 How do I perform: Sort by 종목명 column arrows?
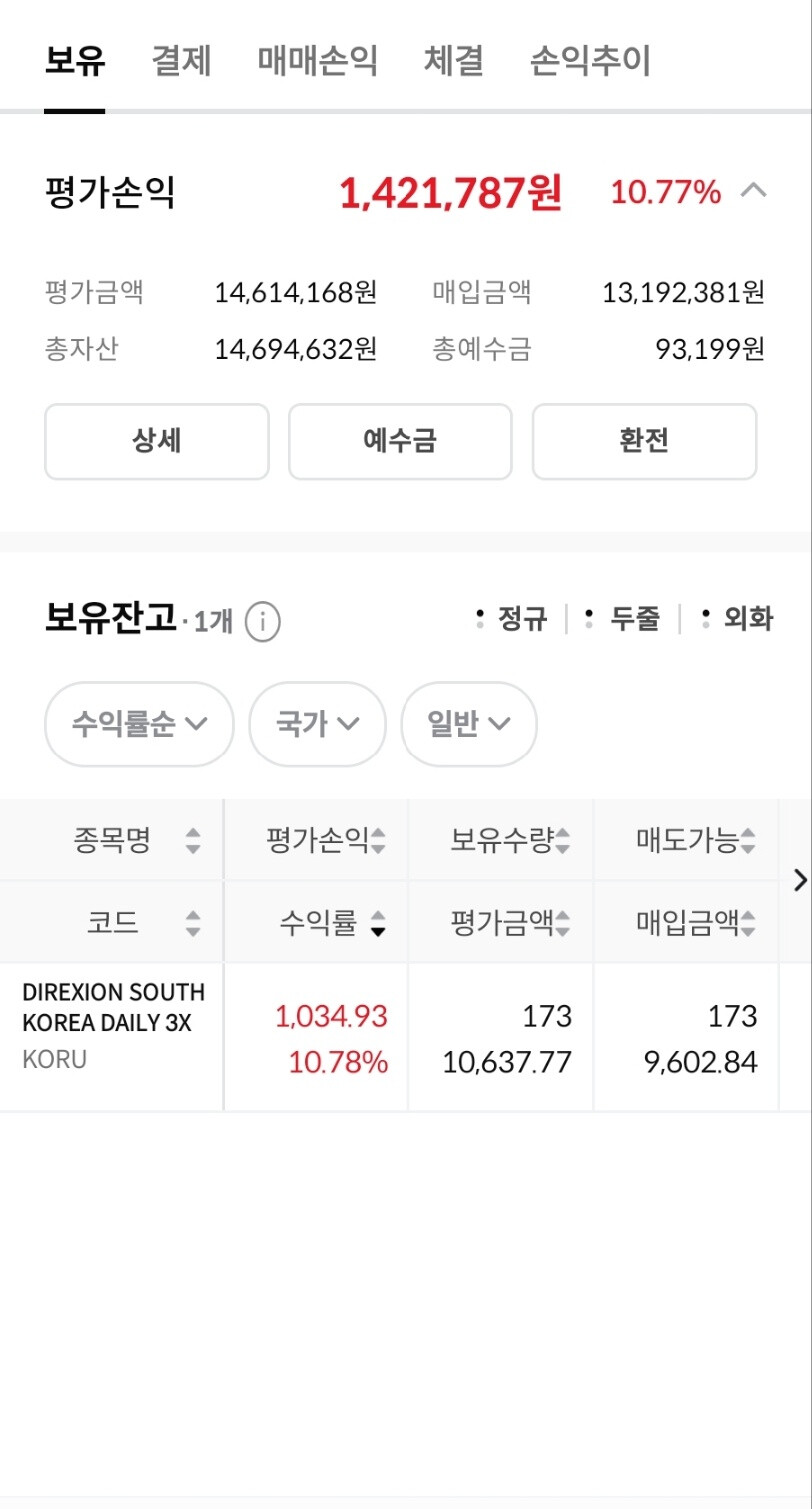pyautogui.click(x=193, y=841)
